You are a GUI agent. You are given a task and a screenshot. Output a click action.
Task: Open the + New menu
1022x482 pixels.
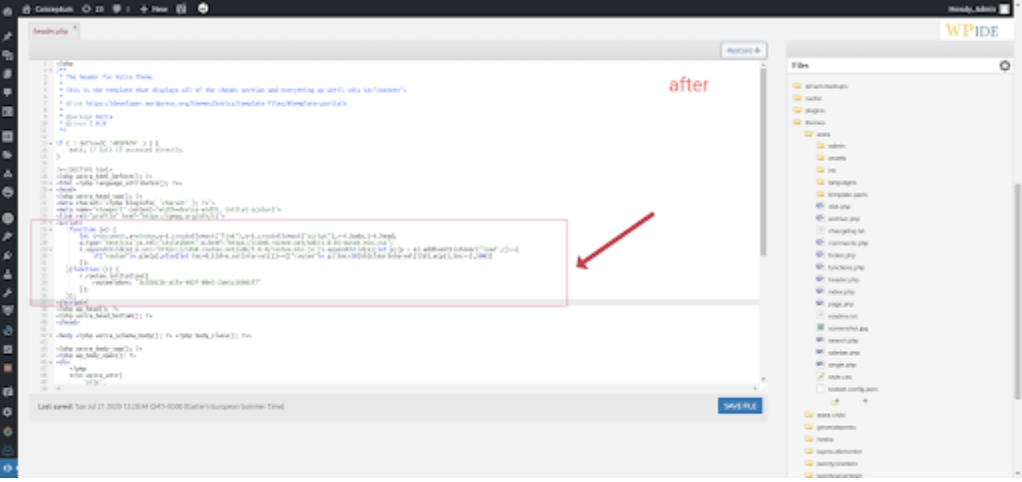click(154, 9)
